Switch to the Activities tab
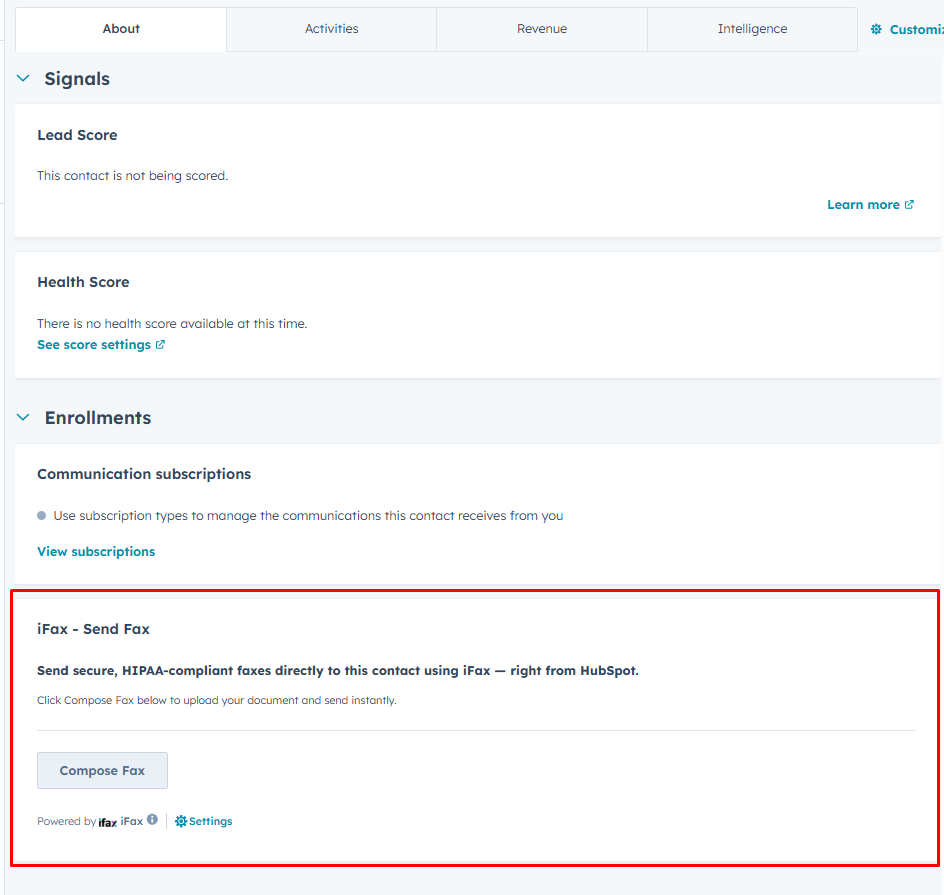Image resolution: width=944 pixels, height=895 pixels. [x=331, y=29]
